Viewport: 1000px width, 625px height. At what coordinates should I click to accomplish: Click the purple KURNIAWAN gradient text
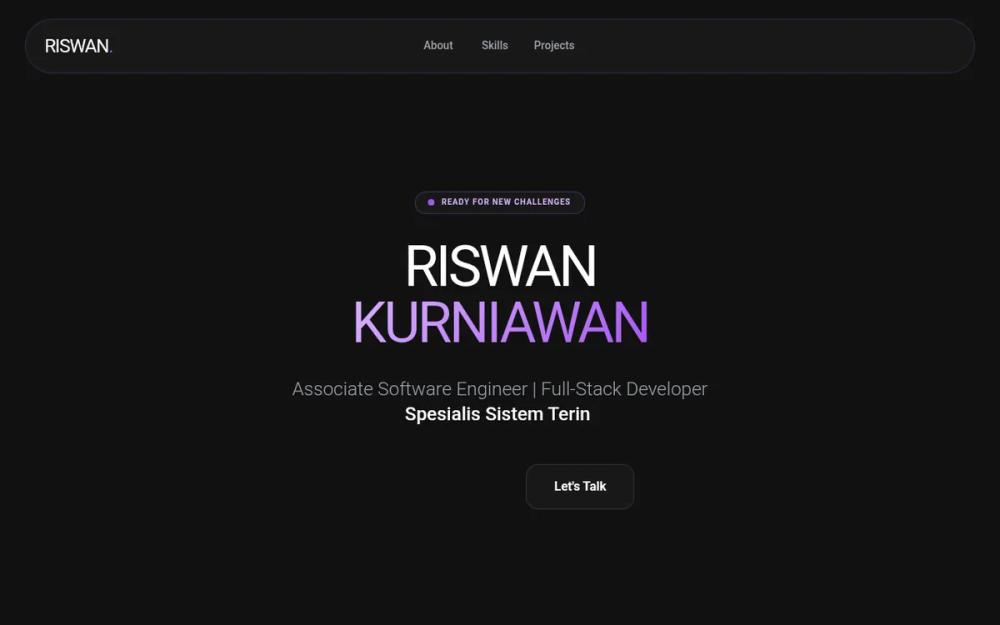point(500,322)
